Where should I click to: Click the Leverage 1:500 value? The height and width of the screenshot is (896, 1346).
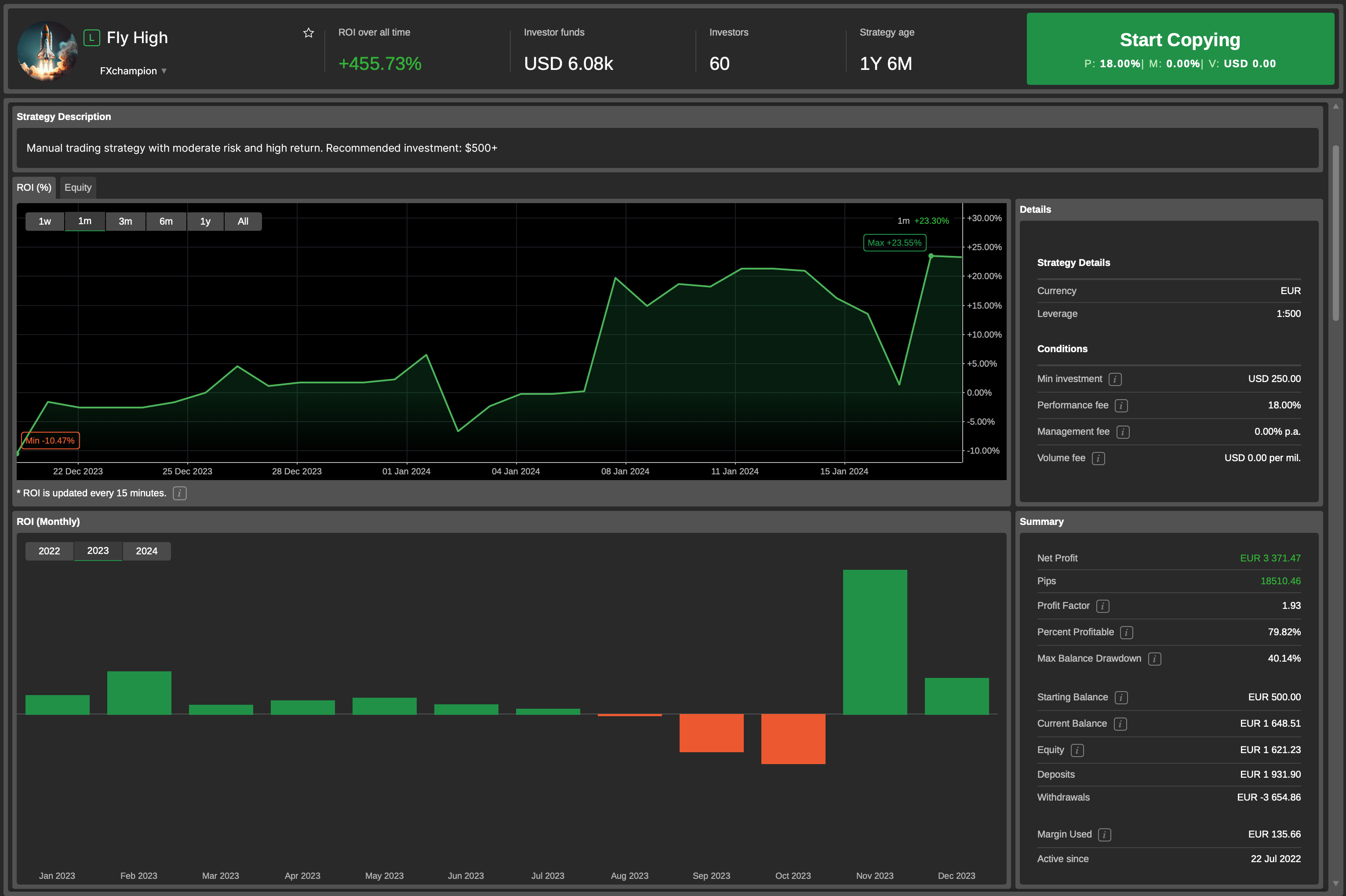click(x=1288, y=314)
